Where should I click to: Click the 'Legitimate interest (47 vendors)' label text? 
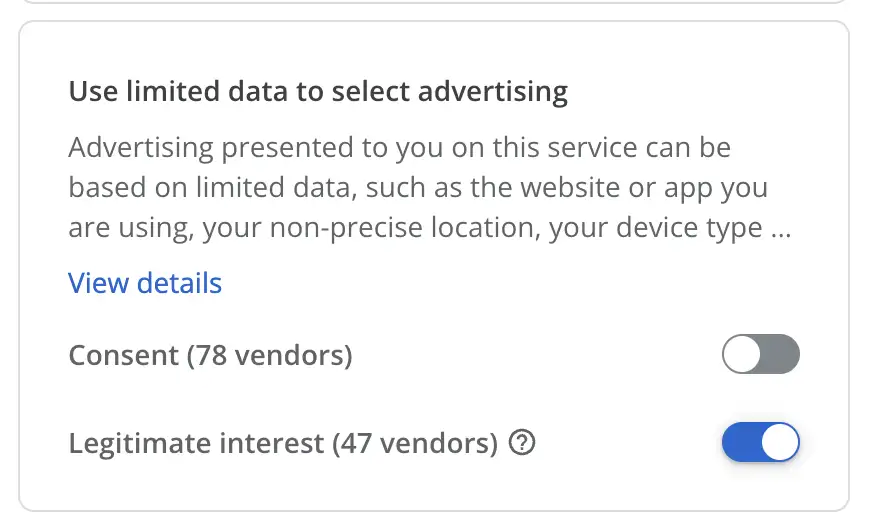[283, 444]
